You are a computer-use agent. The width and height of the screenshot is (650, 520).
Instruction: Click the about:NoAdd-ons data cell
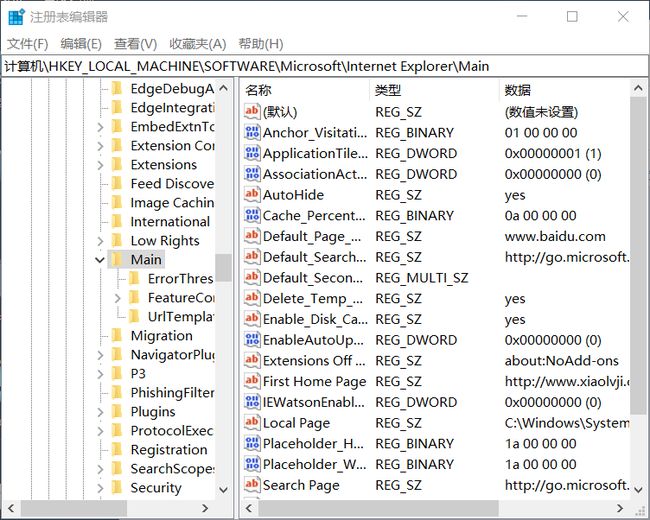click(561, 361)
